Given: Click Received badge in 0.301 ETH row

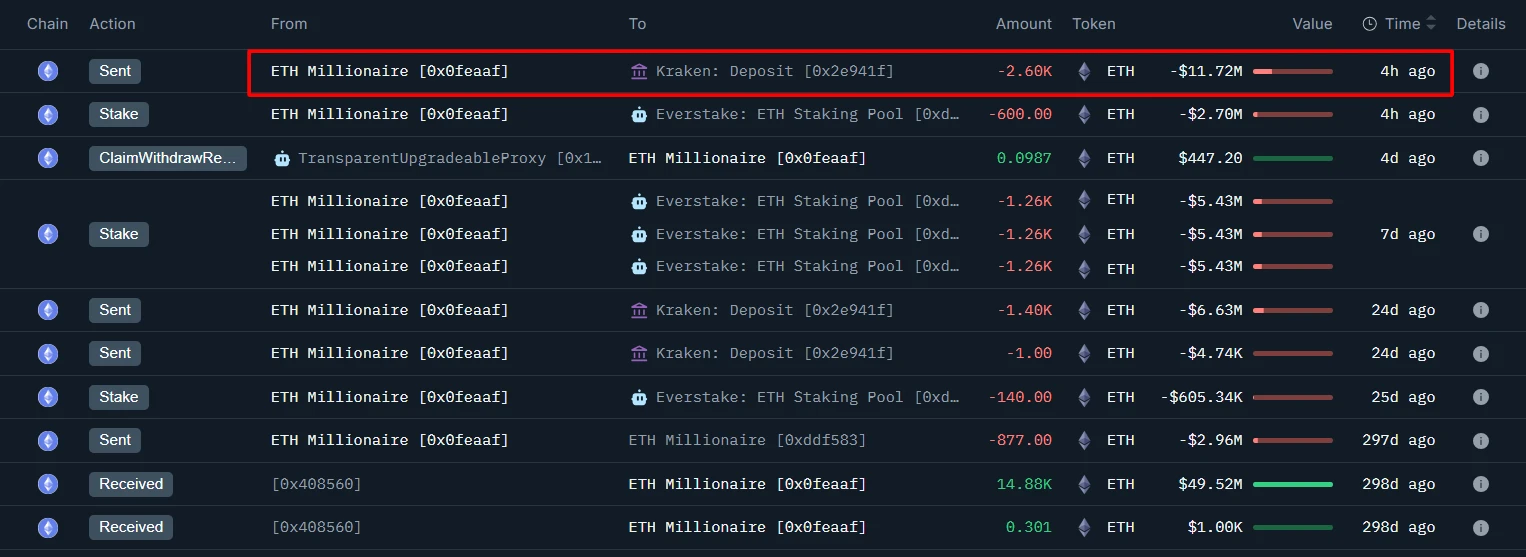Looking at the screenshot, I should (131, 527).
